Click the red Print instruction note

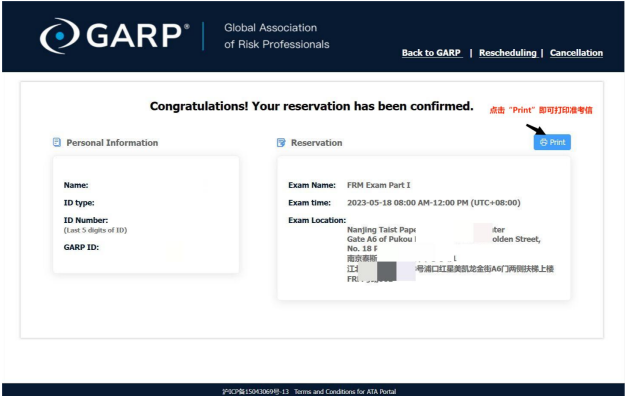click(x=541, y=110)
